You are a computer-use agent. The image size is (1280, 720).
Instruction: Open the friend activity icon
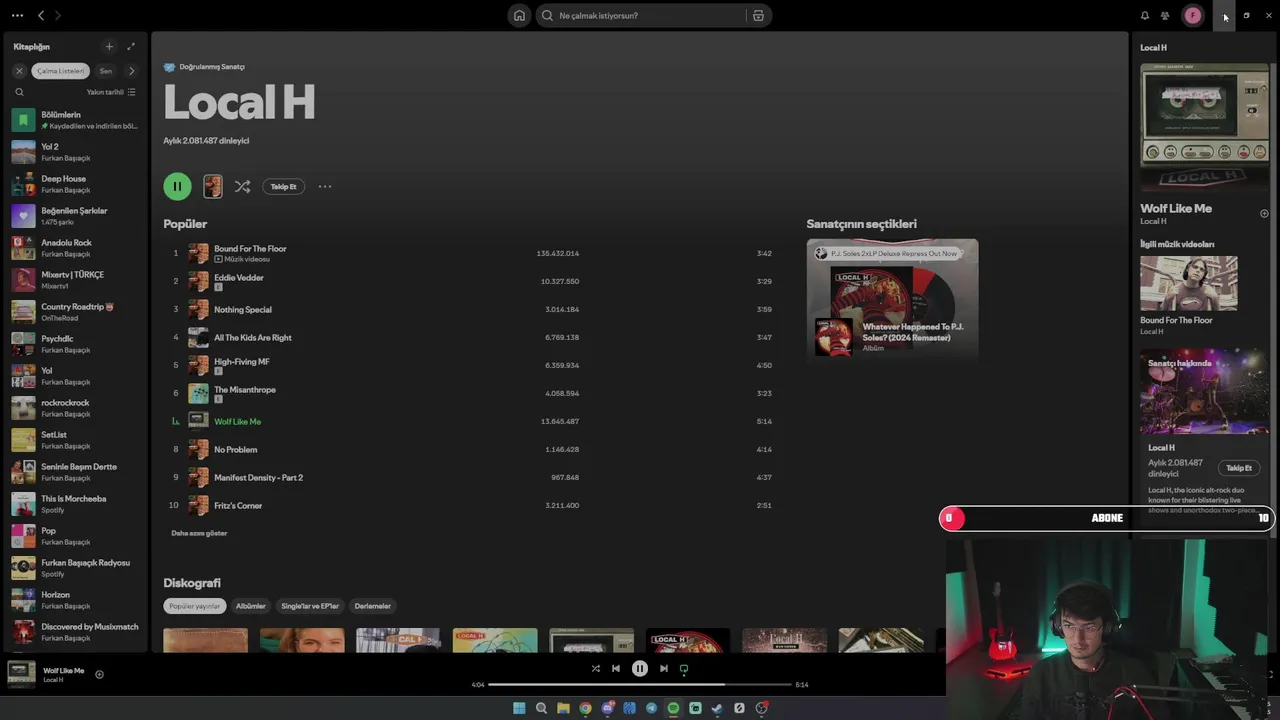click(x=1165, y=15)
